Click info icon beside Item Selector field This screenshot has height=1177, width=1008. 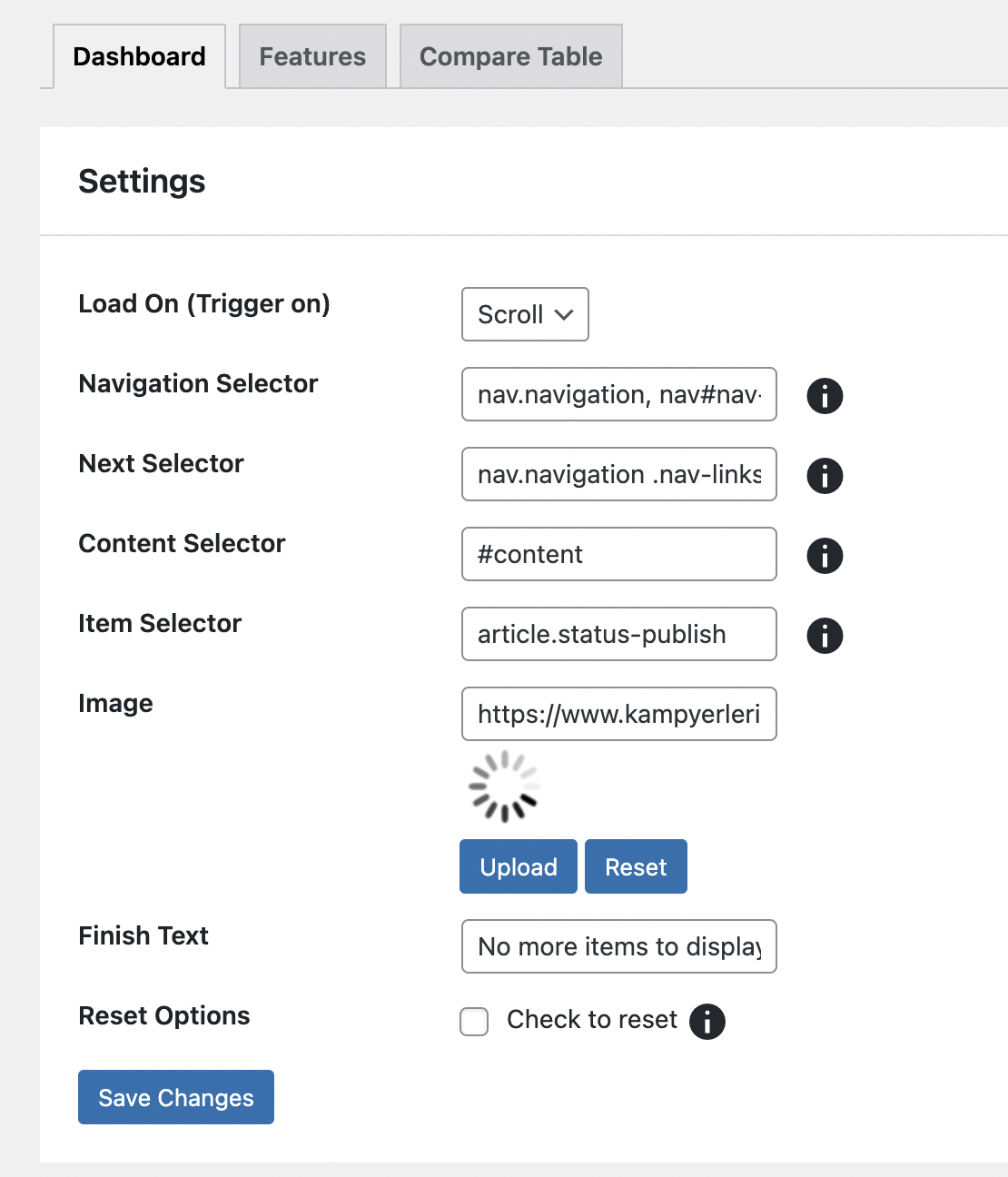pos(825,635)
